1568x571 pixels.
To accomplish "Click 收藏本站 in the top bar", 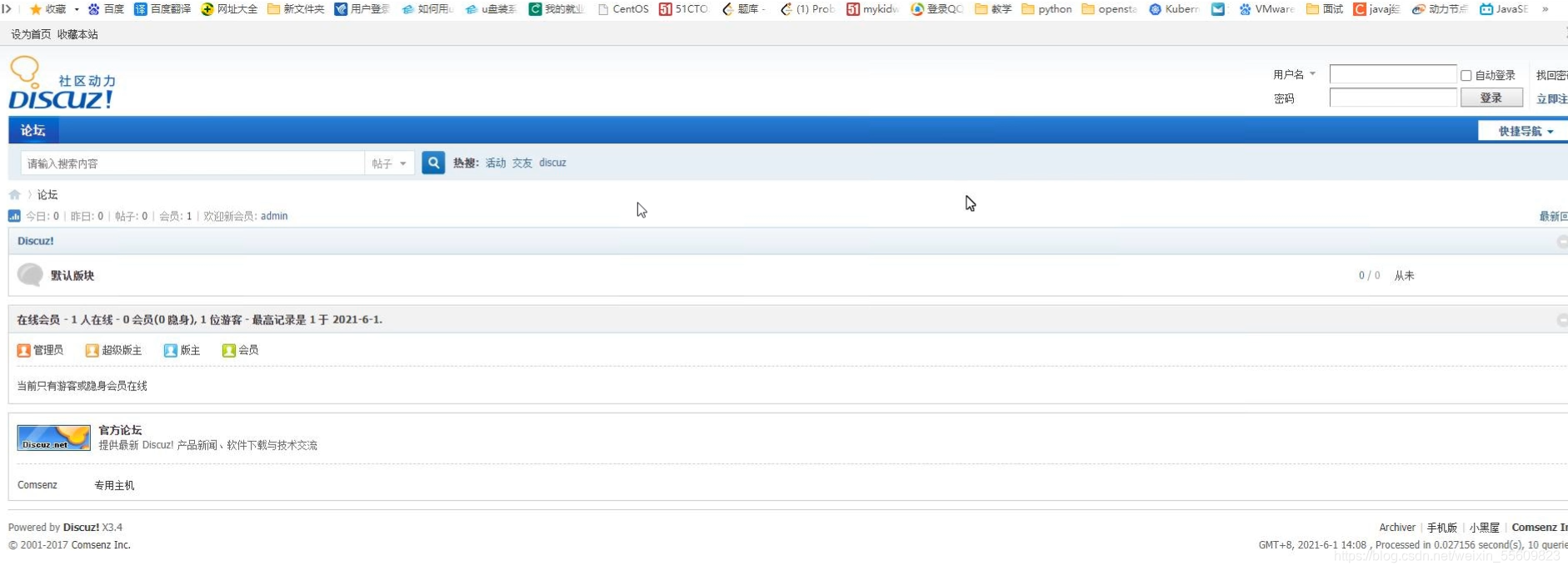I will [77, 34].
